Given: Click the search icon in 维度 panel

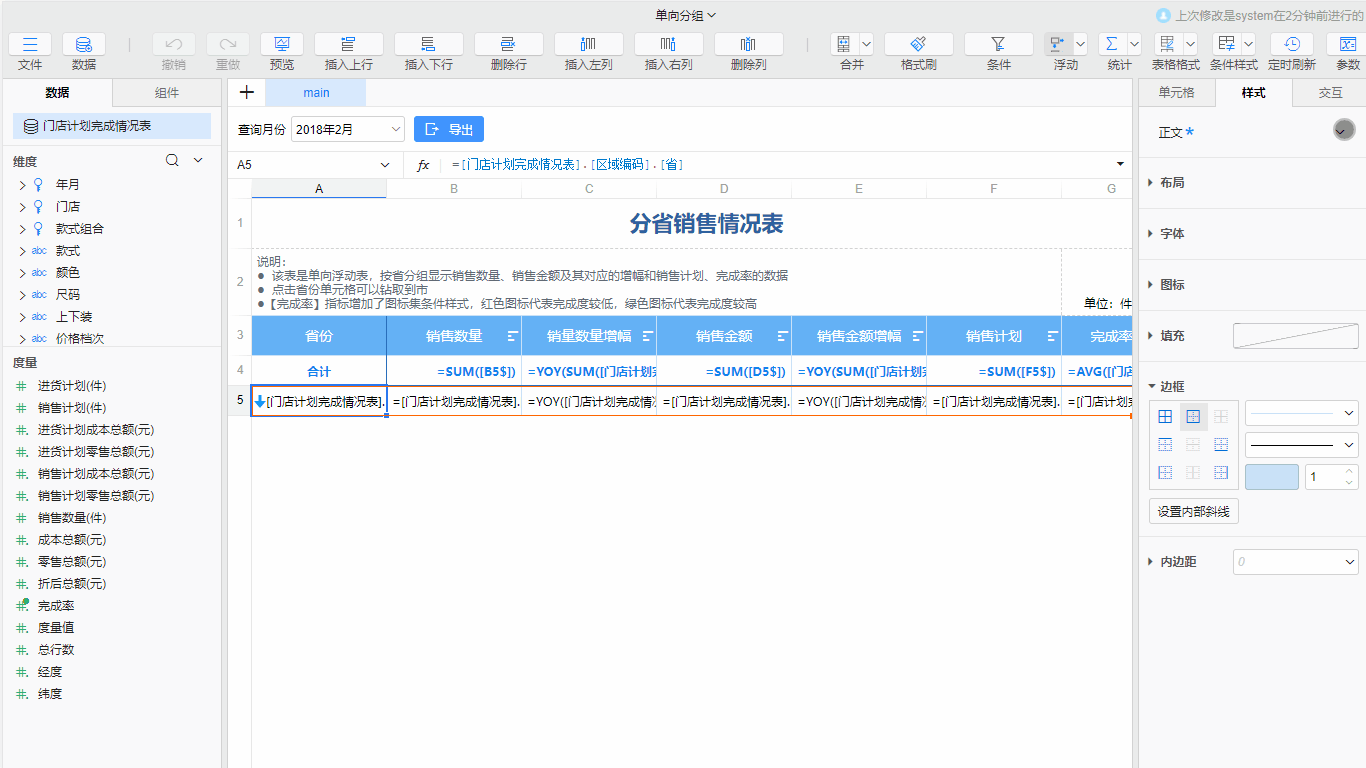Looking at the screenshot, I should click(x=172, y=160).
